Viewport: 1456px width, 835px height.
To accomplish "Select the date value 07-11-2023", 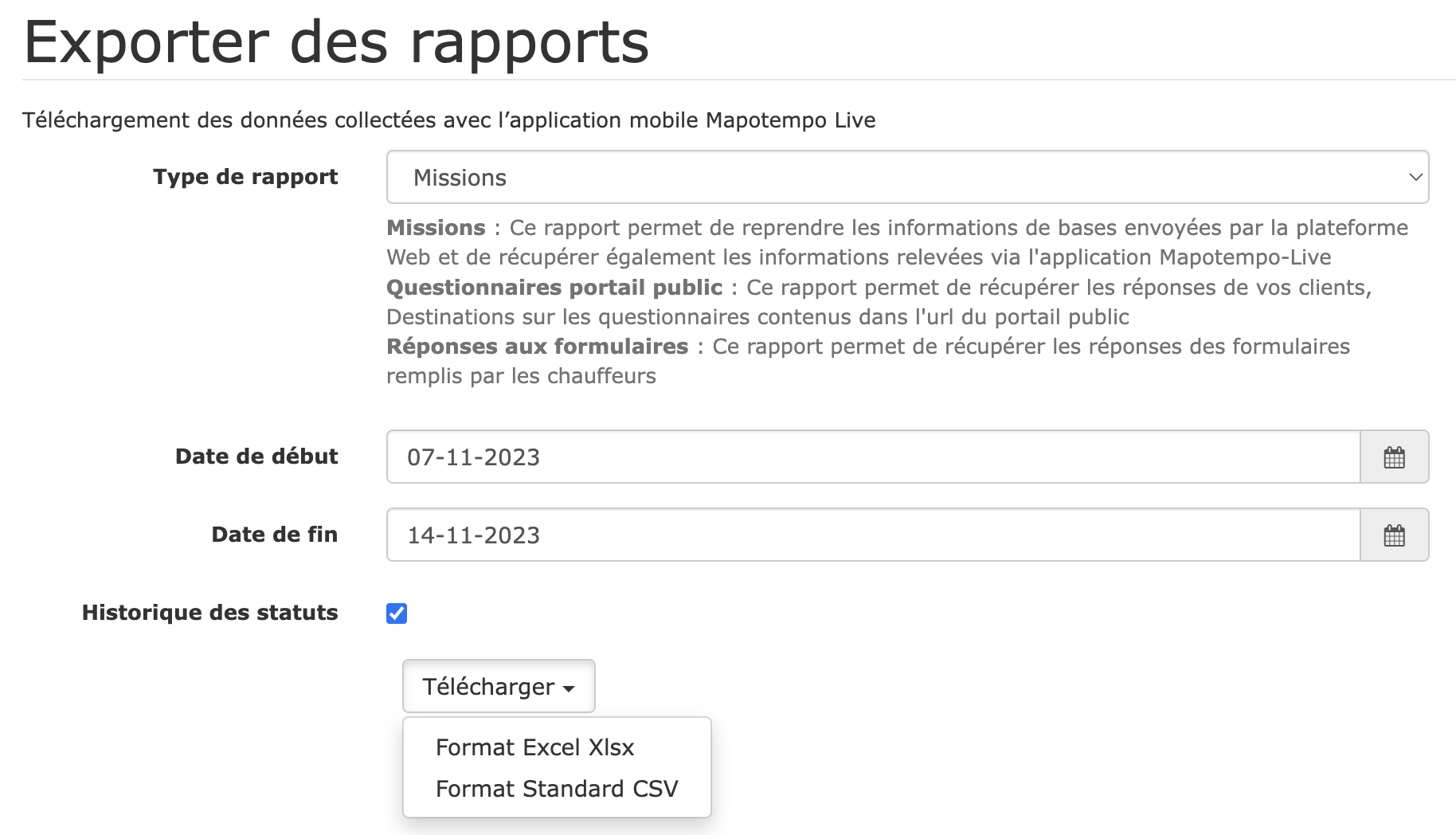I will tap(473, 457).
